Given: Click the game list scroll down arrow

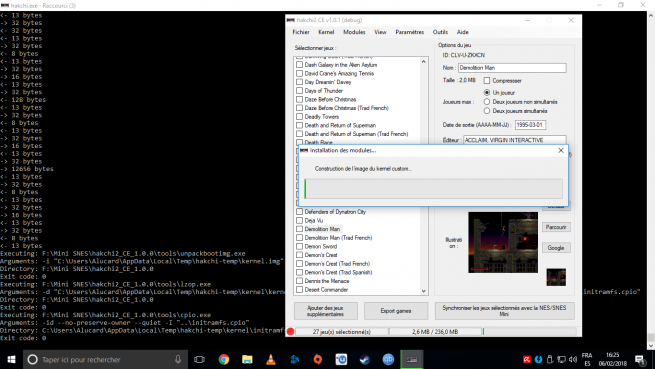Looking at the screenshot, I should [424, 291].
